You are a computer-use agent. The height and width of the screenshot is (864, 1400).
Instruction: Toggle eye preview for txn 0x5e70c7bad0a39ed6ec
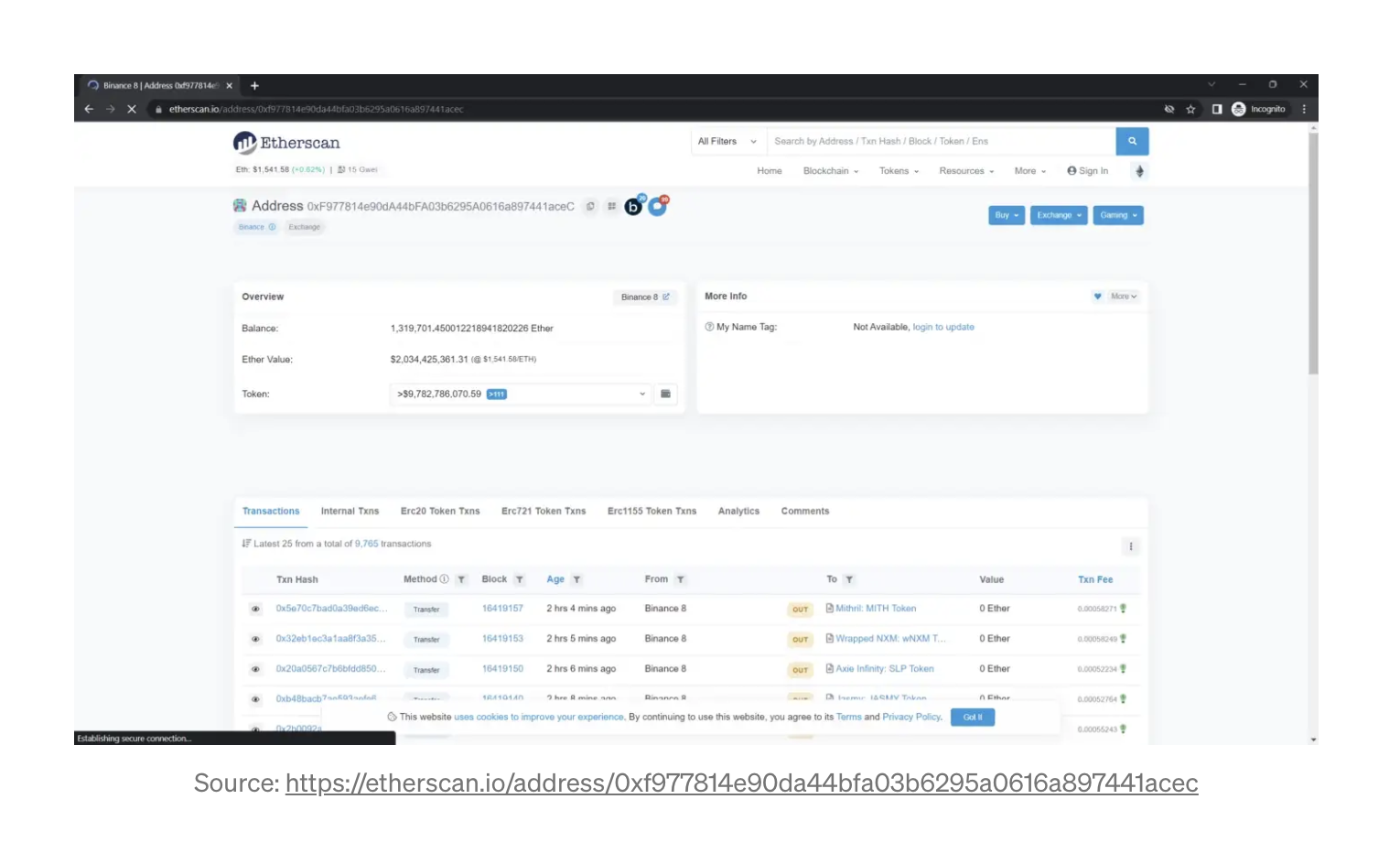(x=255, y=609)
